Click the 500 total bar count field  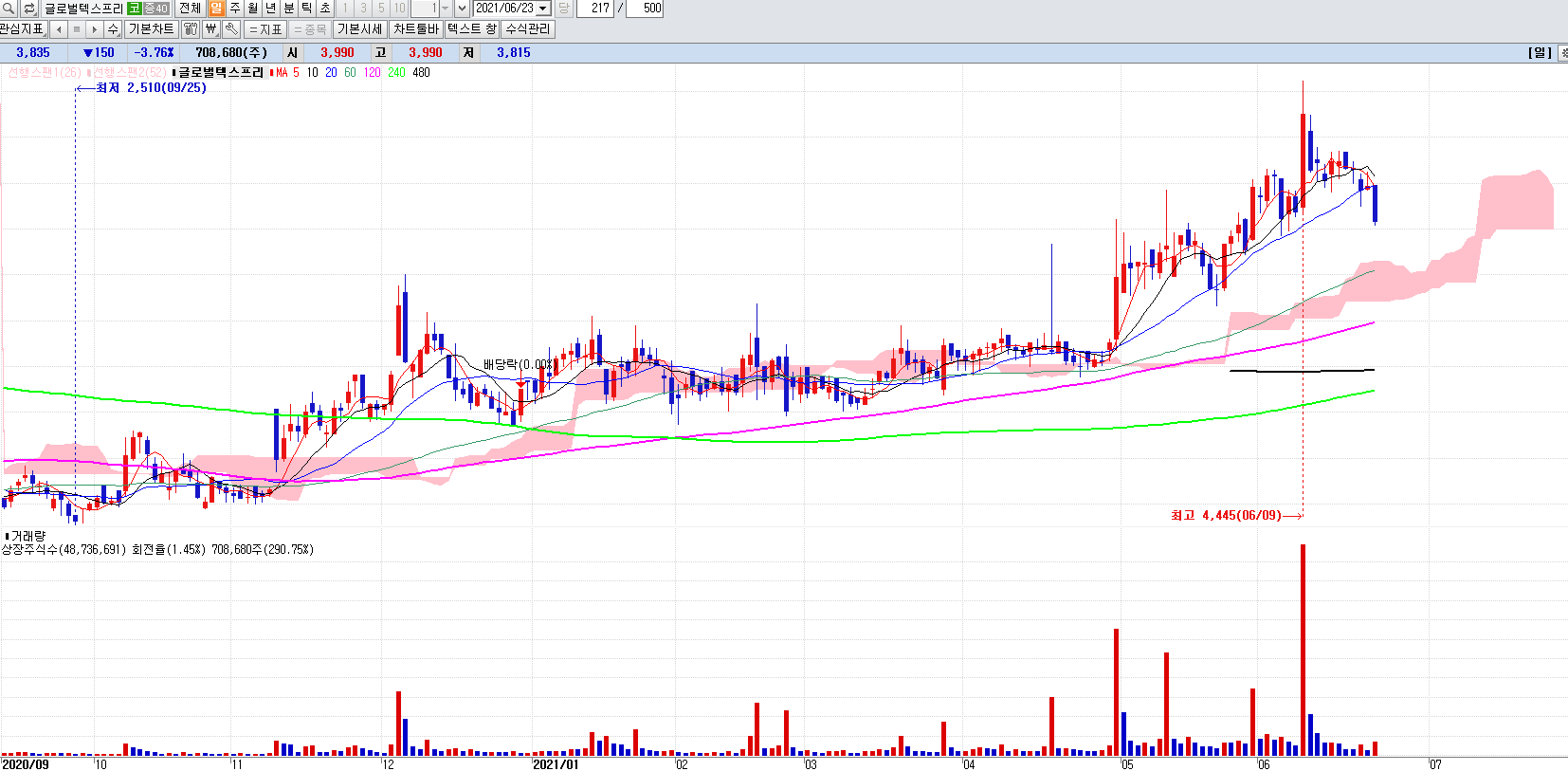646,9
